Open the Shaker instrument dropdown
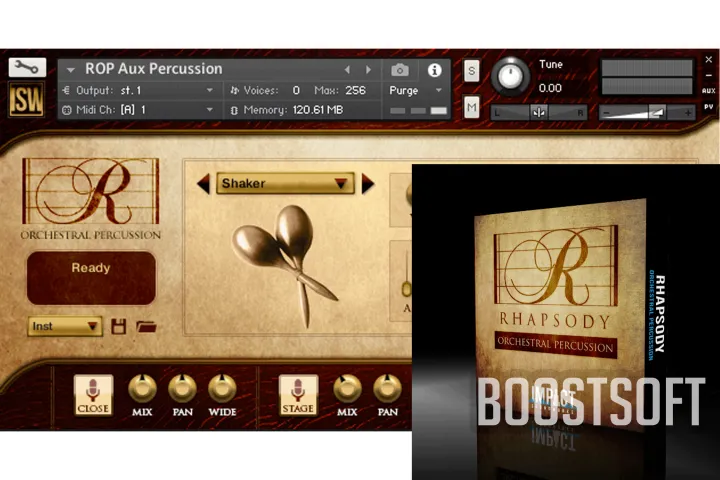Screen dimensions: 720x480 285,184
